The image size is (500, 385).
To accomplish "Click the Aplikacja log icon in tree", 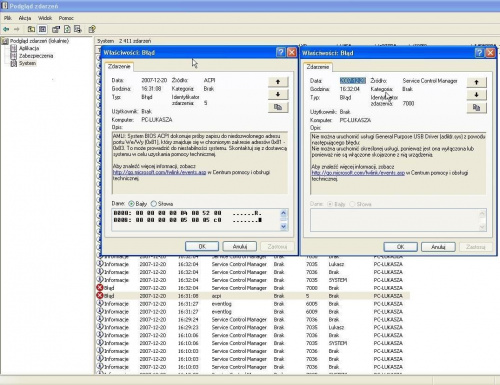I will pos(14,48).
